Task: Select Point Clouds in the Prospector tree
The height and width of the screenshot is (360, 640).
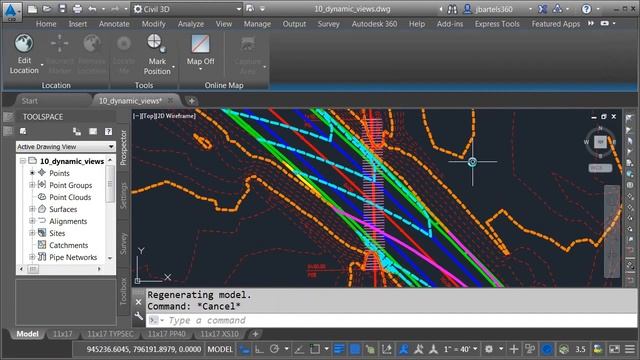Action: 70,197
